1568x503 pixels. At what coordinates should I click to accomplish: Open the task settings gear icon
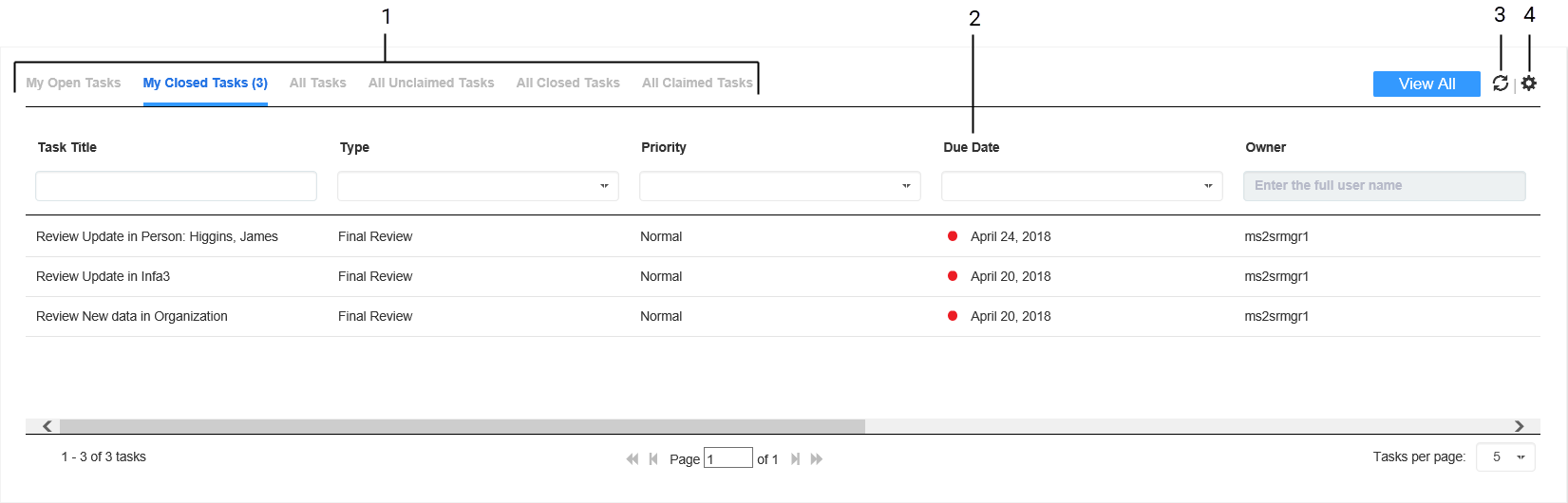1528,84
